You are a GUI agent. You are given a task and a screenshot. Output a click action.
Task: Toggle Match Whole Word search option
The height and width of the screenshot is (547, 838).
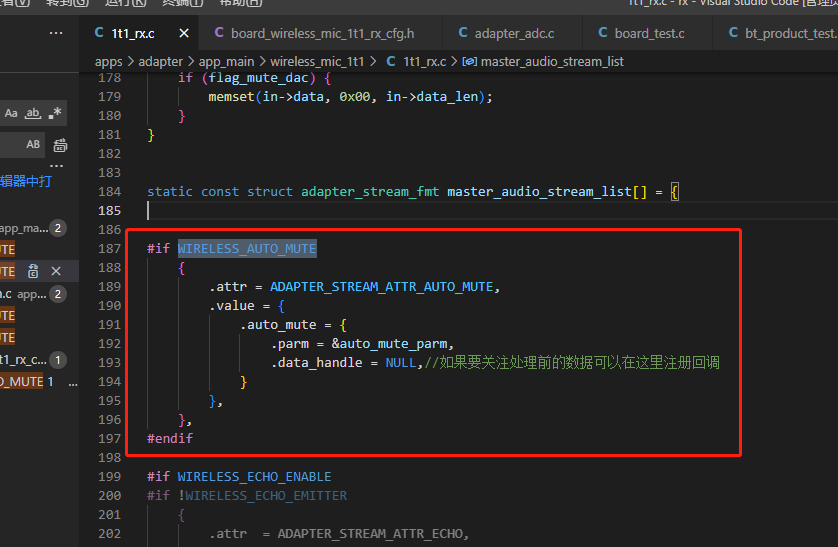pyautogui.click(x=33, y=113)
